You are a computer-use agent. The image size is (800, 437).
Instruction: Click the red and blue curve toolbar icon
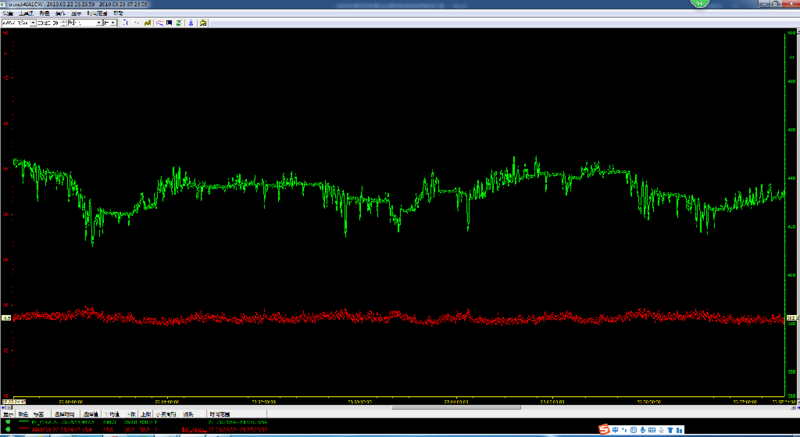160,23
